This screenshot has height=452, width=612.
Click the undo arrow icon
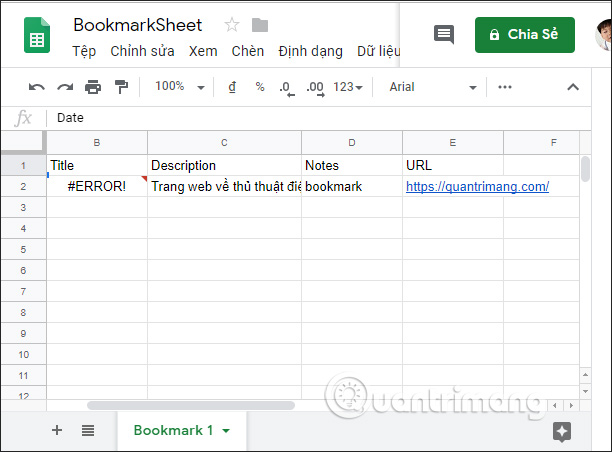36,87
